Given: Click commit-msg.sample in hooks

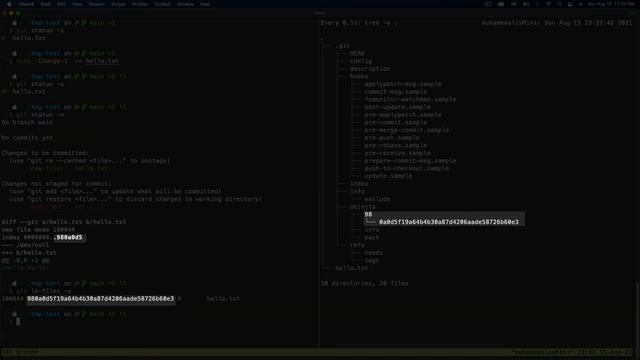Looking at the screenshot, I should click(x=396, y=92).
